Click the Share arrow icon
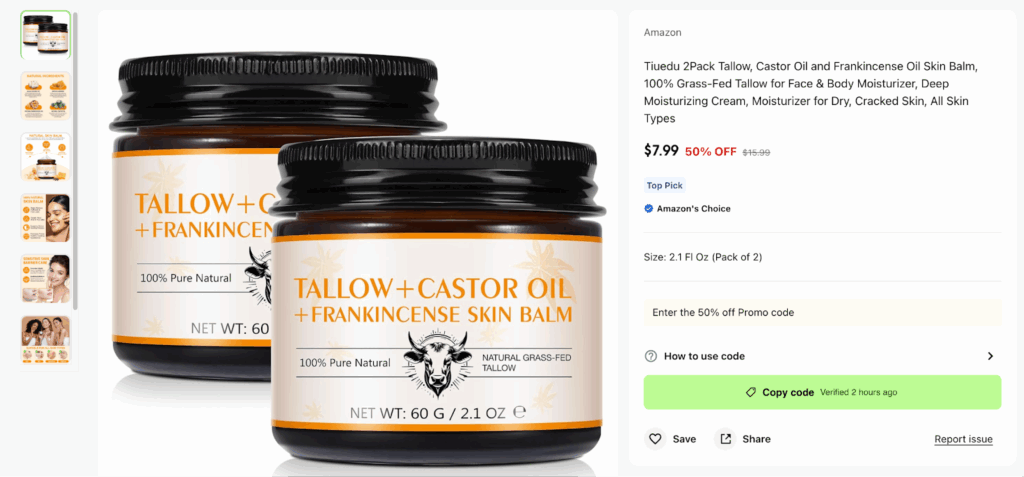This screenshot has height=477, width=1024. tap(725, 439)
